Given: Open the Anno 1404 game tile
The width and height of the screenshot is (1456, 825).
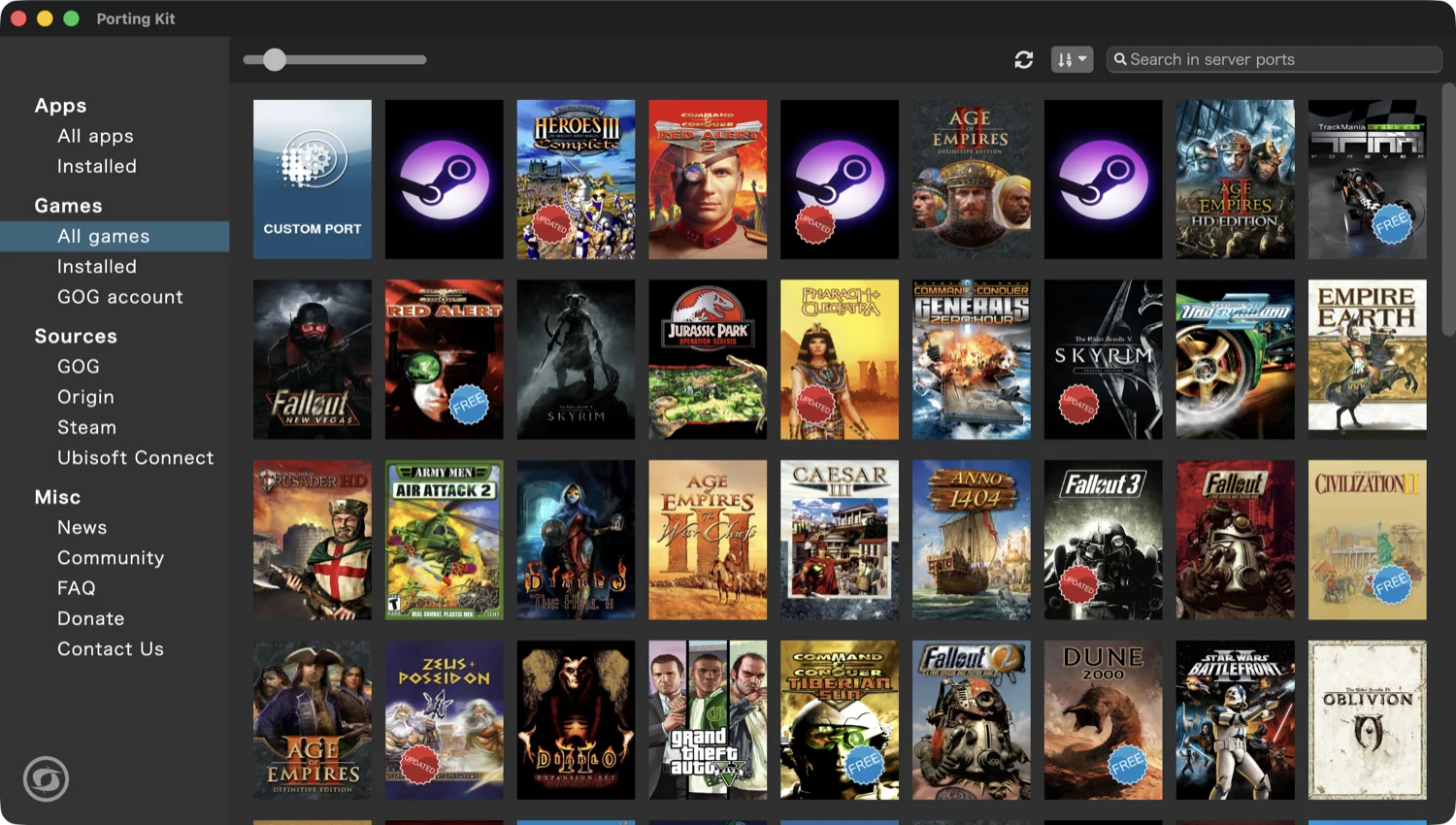Looking at the screenshot, I should point(972,540).
